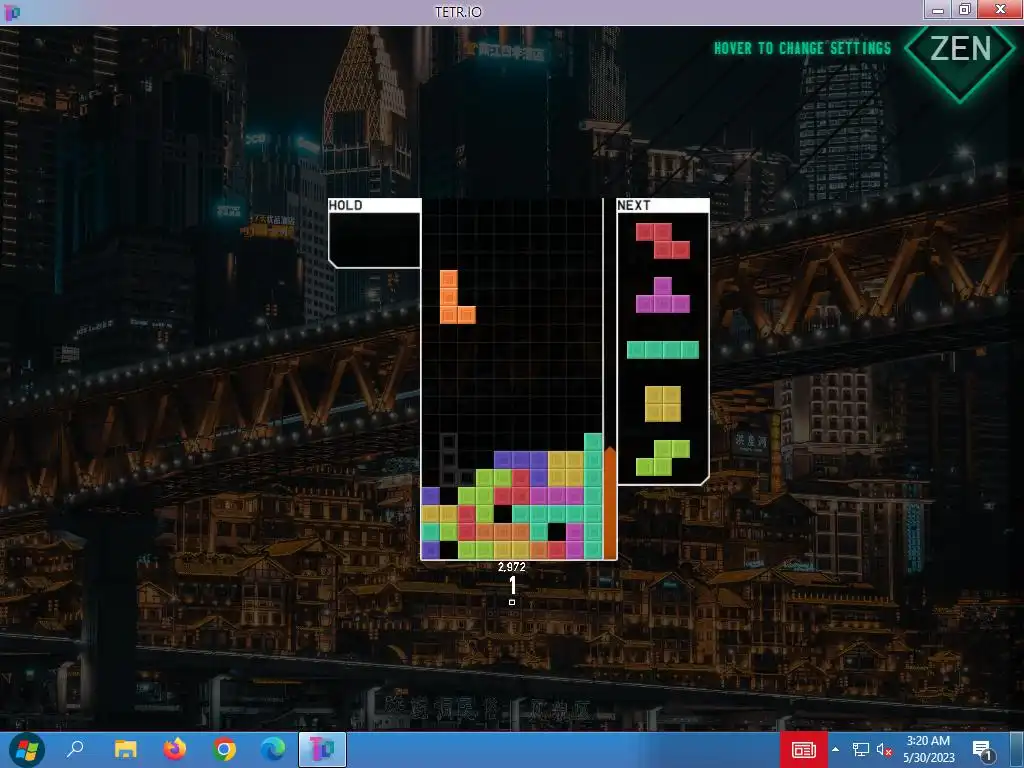Screen dimensions: 1024x768
Task: Select the green I piece in the Next queue
Action: (662, 350)
